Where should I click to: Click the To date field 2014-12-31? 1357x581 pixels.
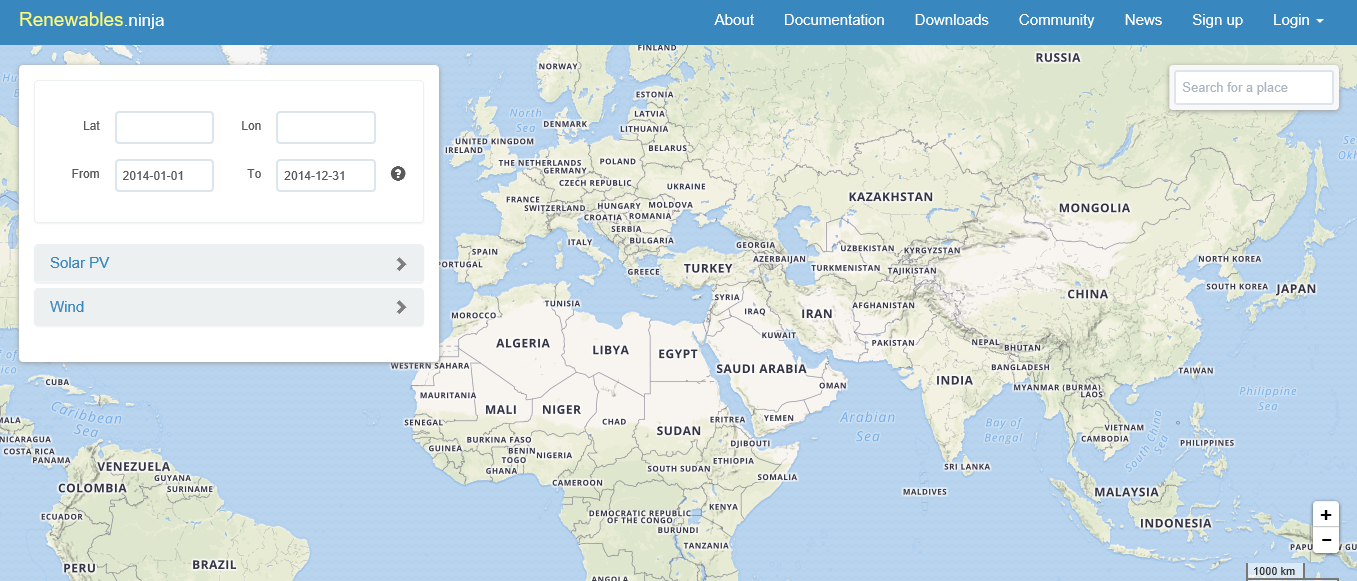(x=326, y=175)
